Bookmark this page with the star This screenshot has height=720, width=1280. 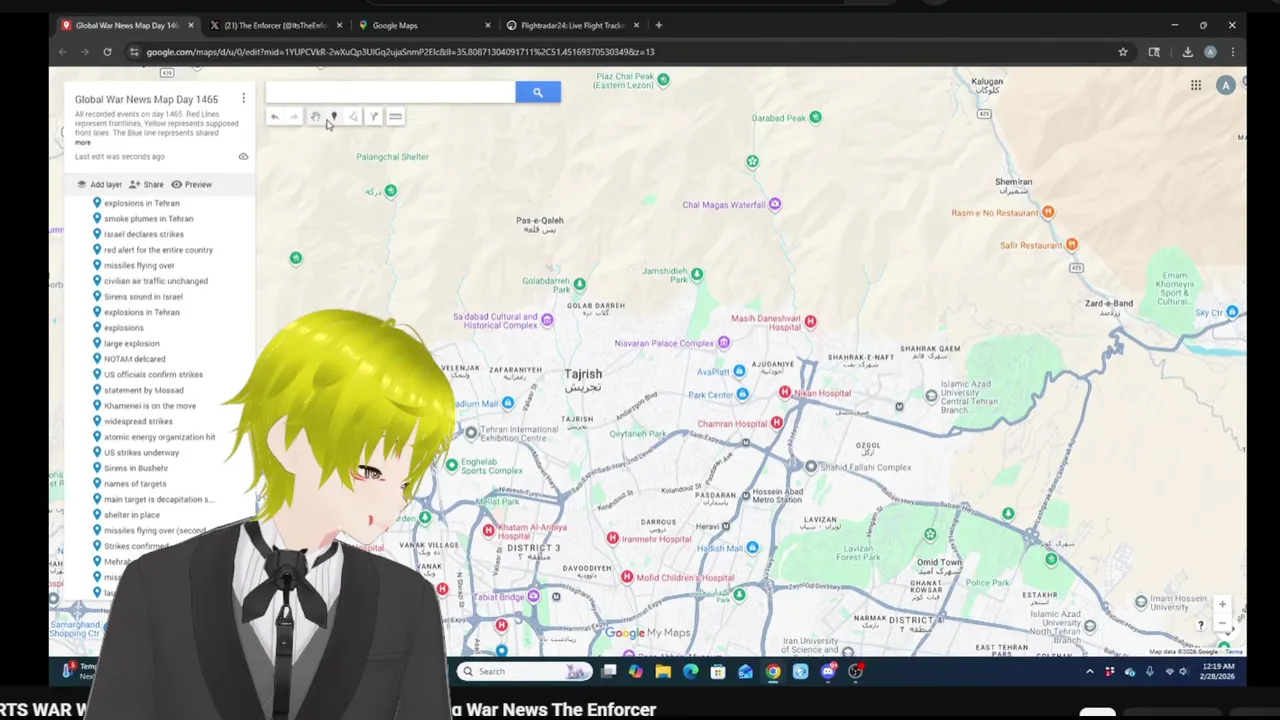click(1123, 52)
